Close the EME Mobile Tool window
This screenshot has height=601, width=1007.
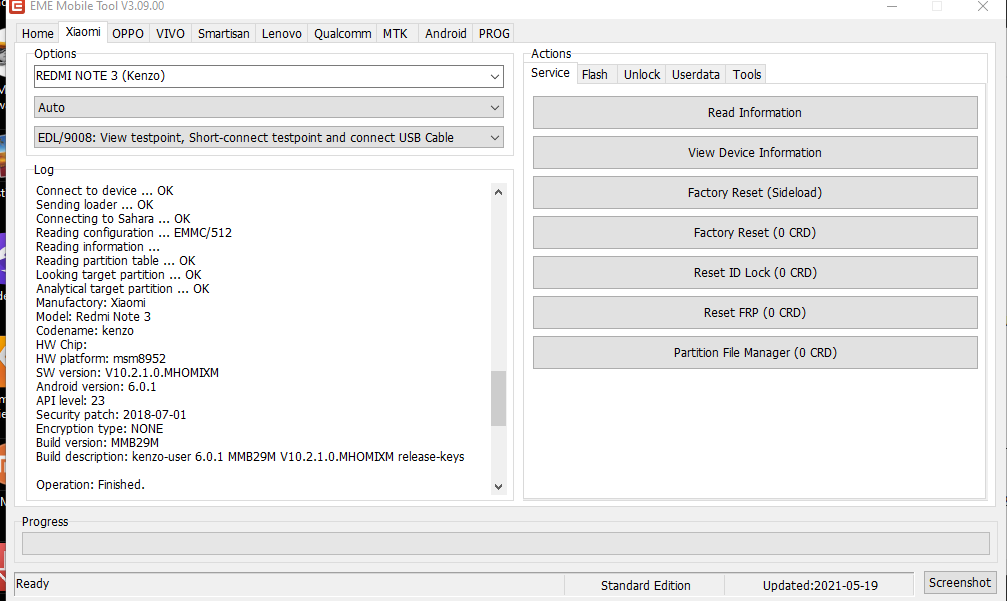pos(983,6)
